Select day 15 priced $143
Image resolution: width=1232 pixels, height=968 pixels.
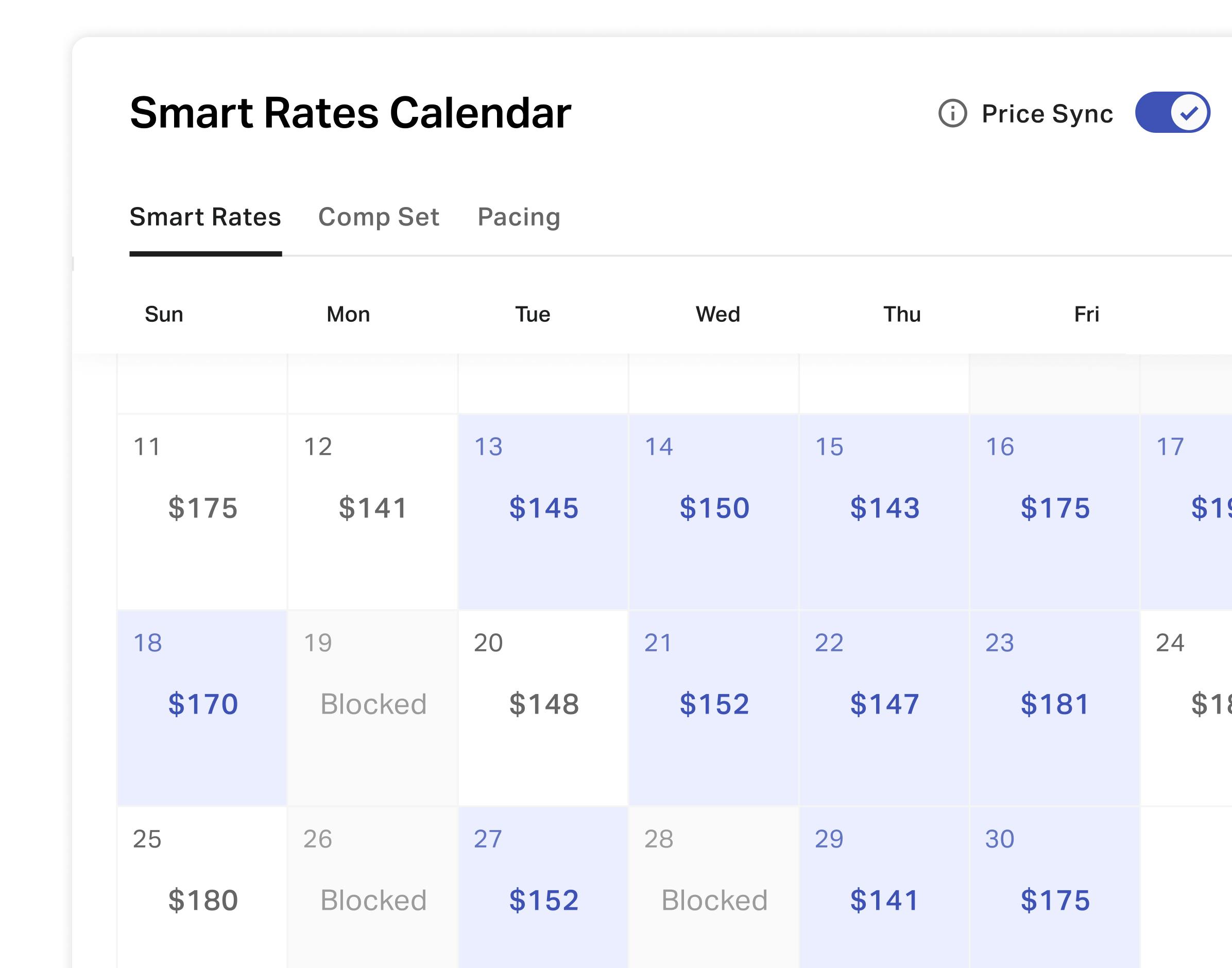[884, 512]
